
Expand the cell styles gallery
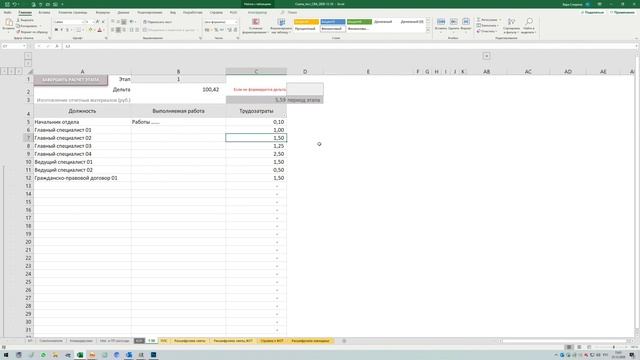point(428,31)
